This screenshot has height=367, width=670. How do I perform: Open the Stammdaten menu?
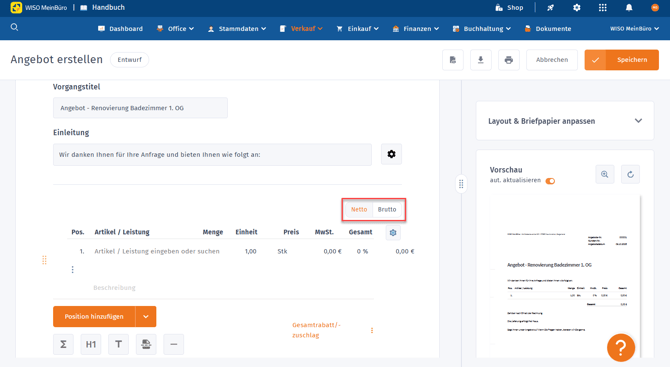tap(237, 29)
